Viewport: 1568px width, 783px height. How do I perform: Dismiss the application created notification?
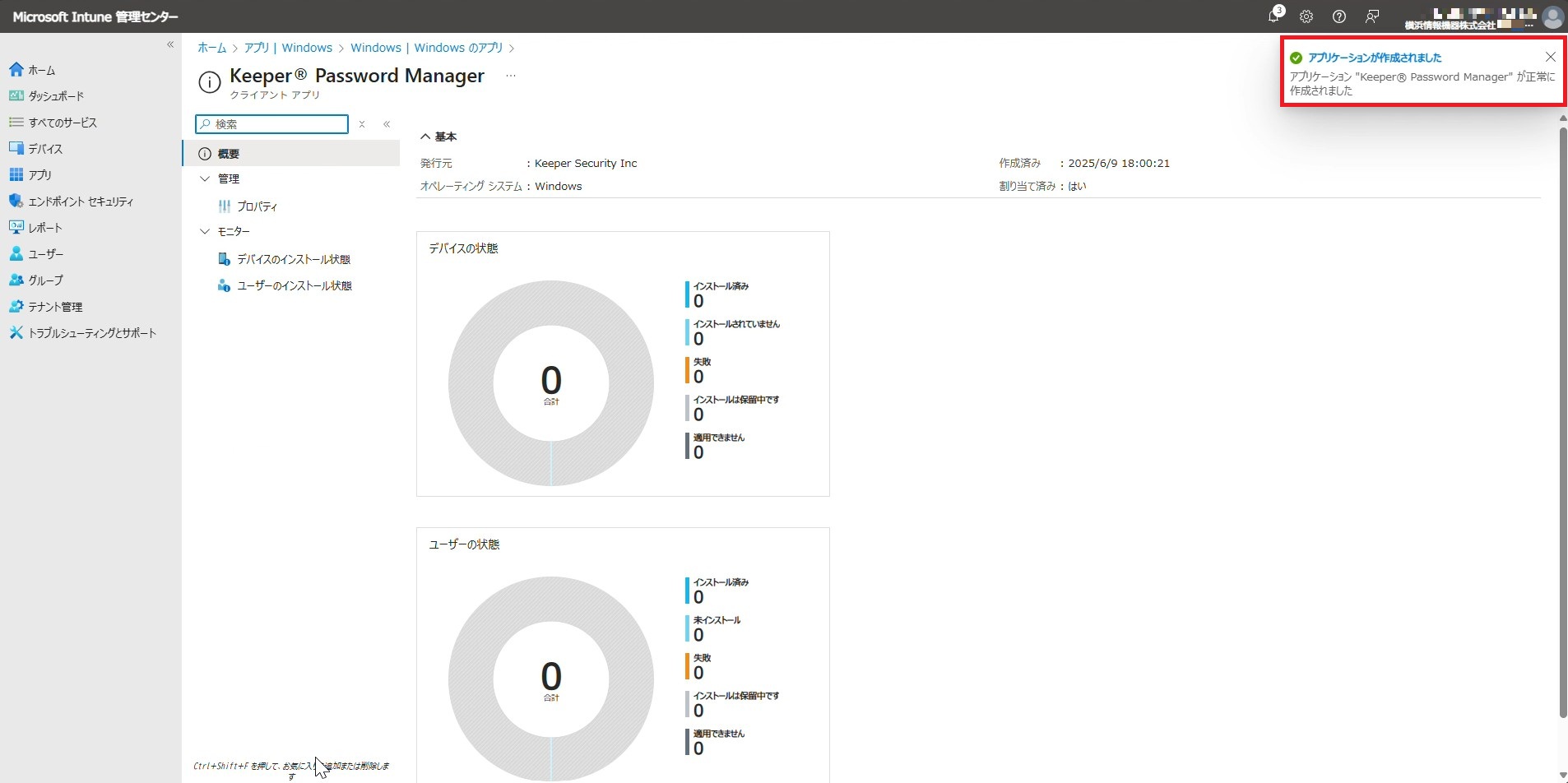pyautogui.click(x=1550, y=57)
